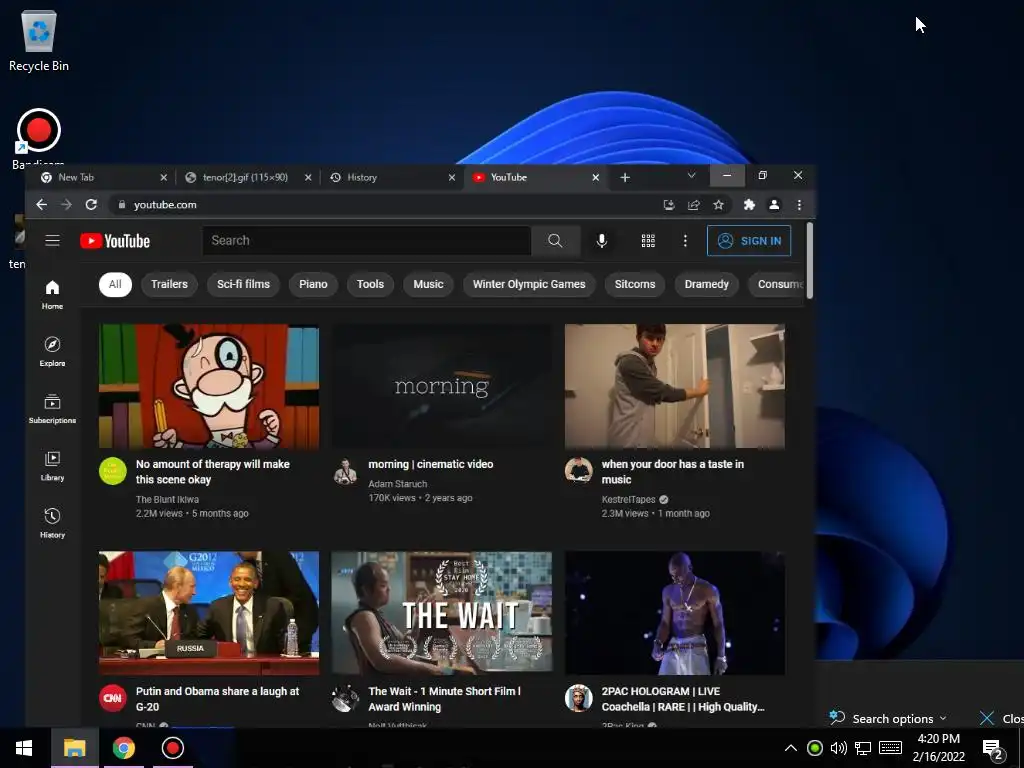Screen dimensions: 1024x768
Task: Click the YouTube page vertical scrollbar
Action: tap(810, 261)
